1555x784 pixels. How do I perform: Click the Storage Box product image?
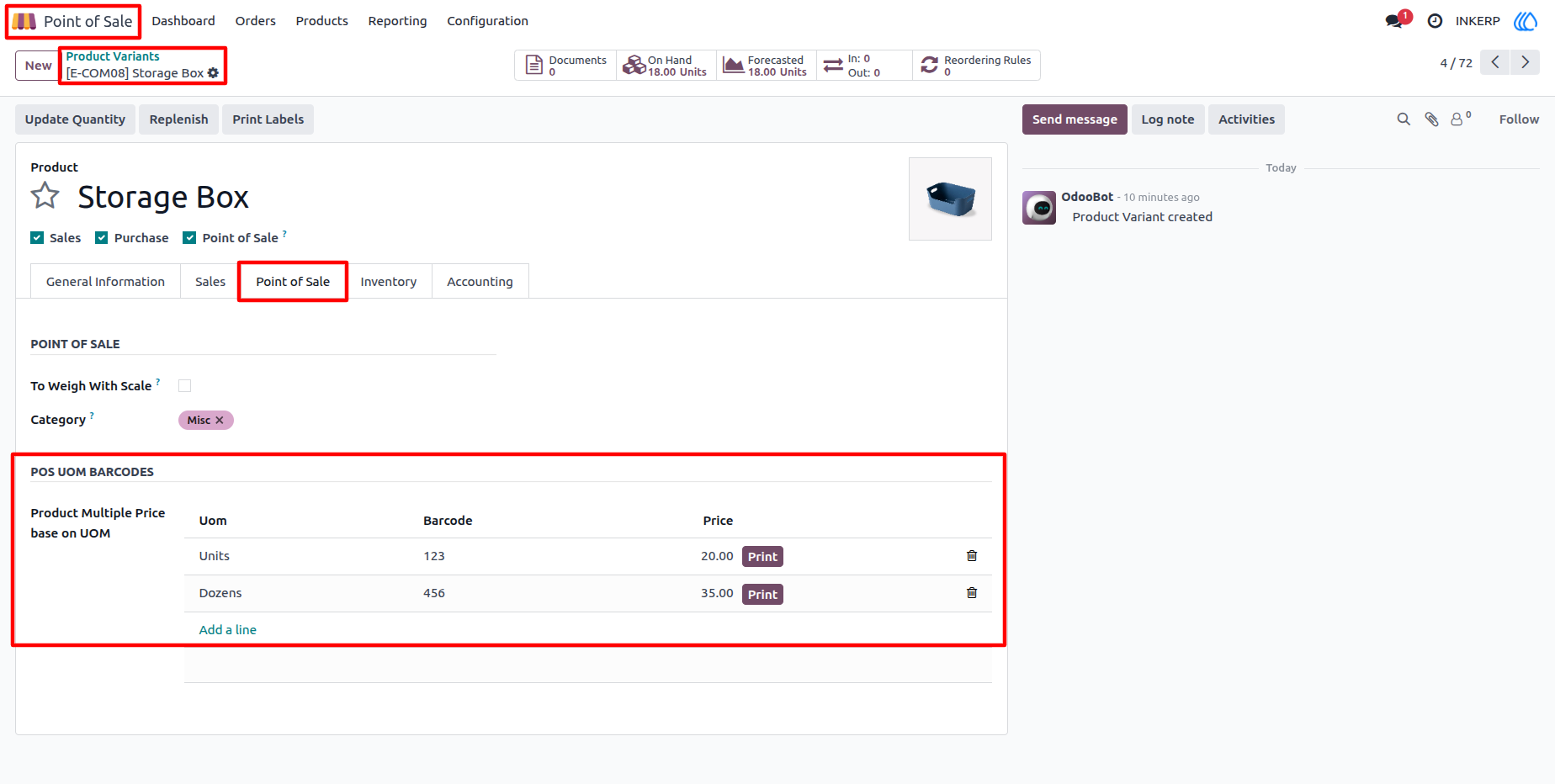pyautogui.click(x=950, y=199)
